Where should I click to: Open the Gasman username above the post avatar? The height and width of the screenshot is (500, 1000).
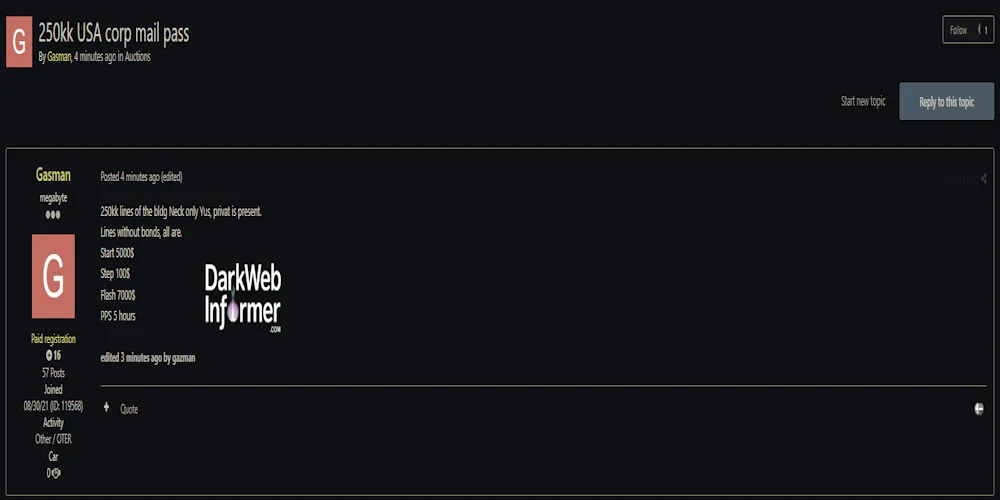(53, 176)
